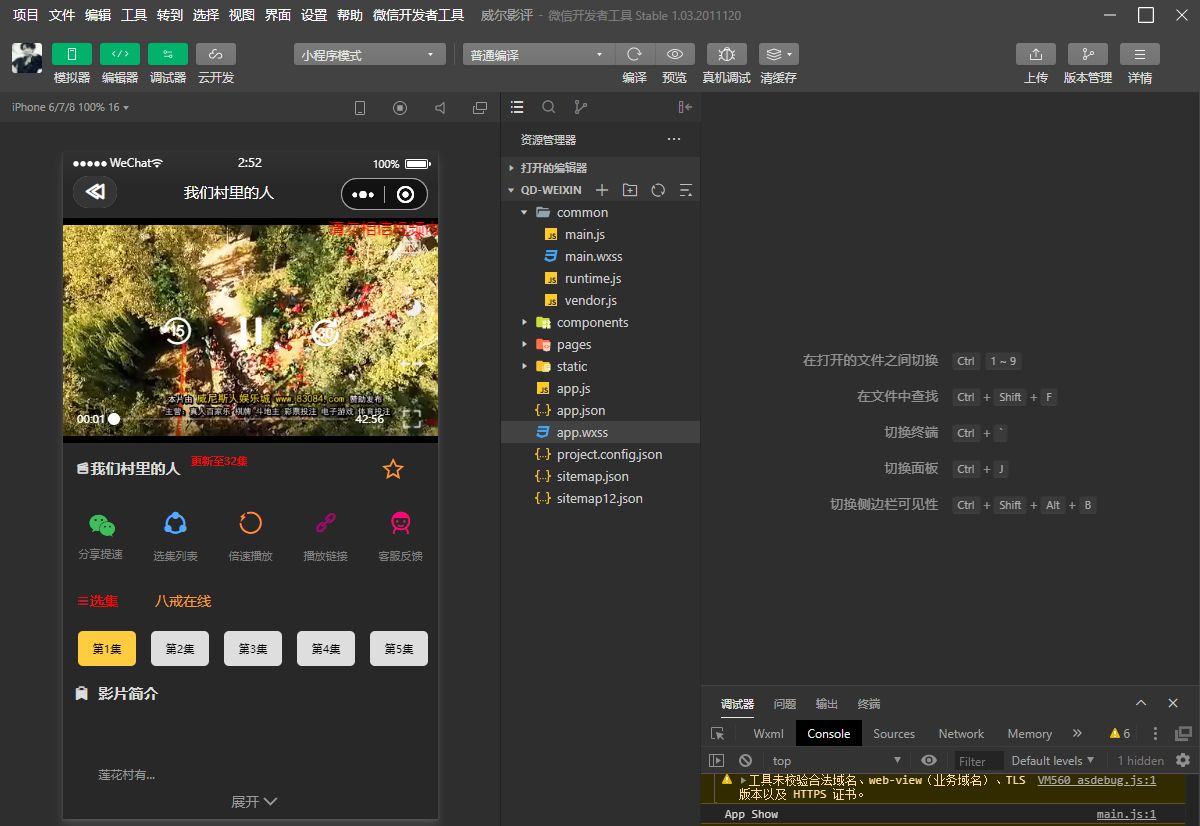Click the compile refresh icon

[x=634, y=54]
